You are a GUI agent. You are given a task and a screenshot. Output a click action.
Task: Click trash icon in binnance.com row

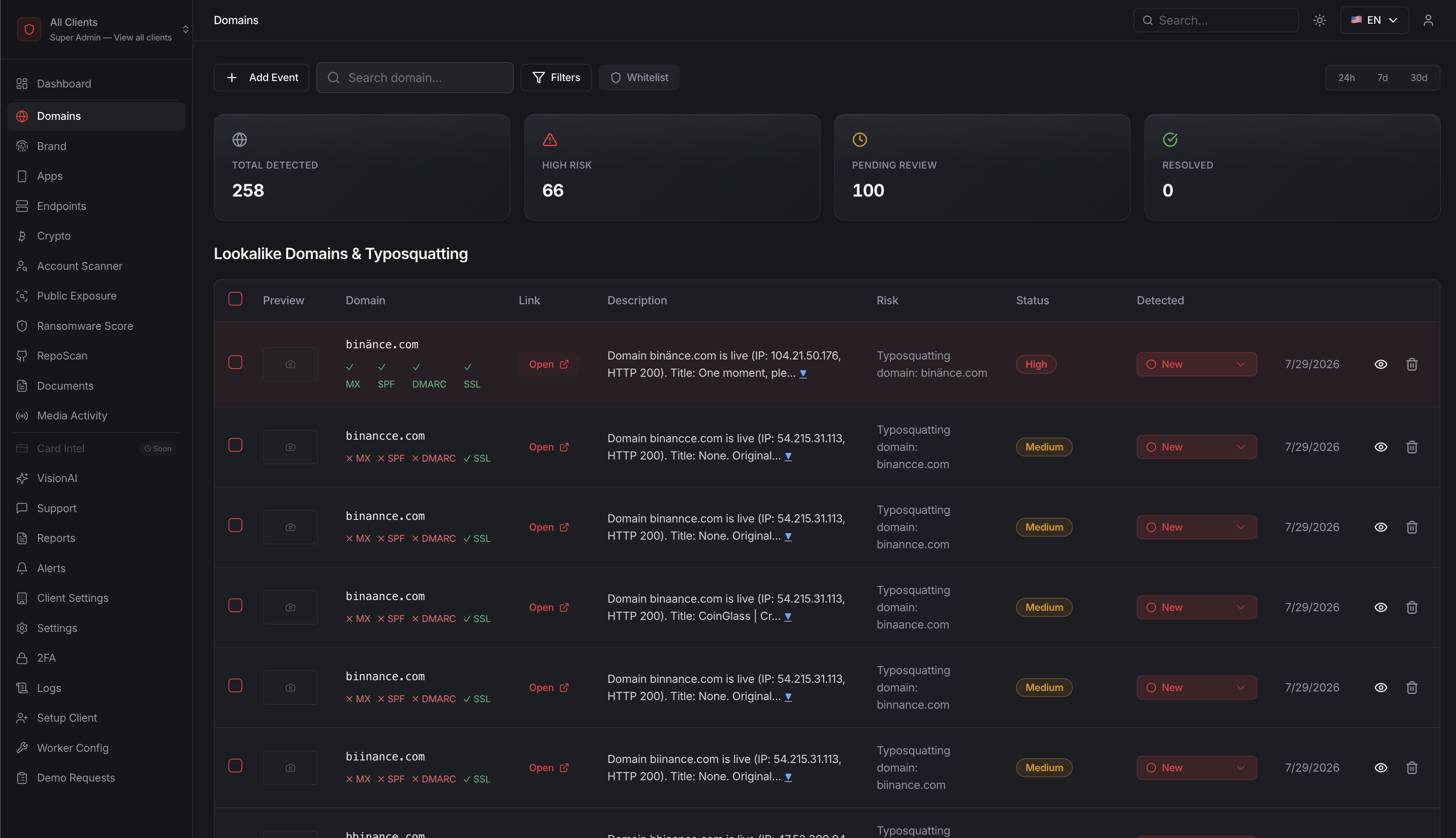(x=1412, y=688)
